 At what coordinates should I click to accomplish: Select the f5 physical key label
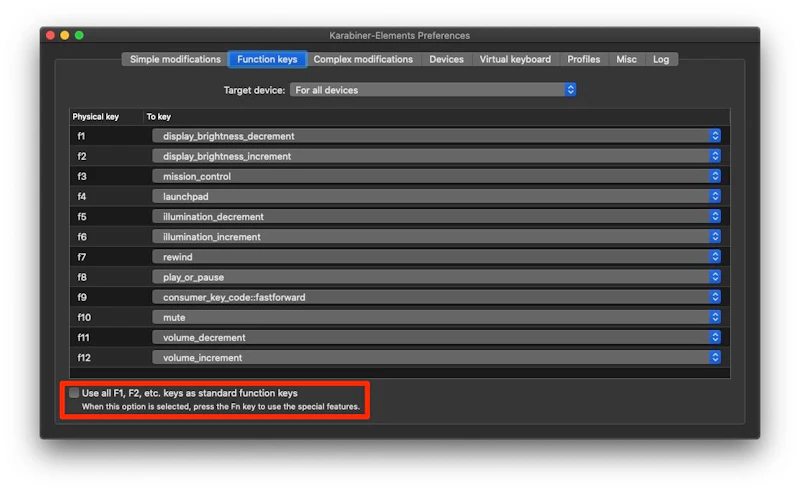tap(82, 217)
